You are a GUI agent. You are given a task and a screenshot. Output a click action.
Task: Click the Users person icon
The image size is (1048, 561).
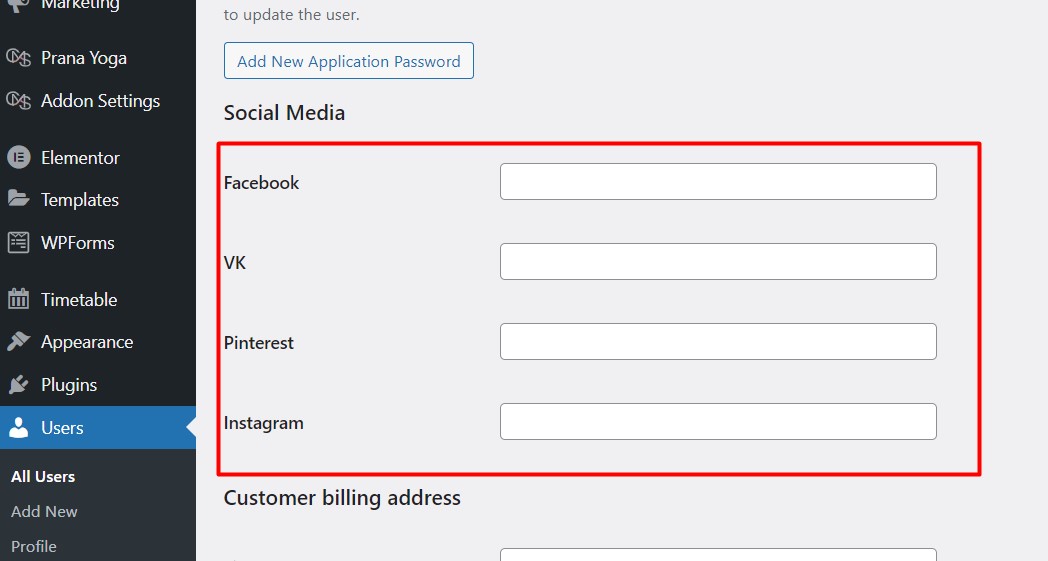(19, 427)
